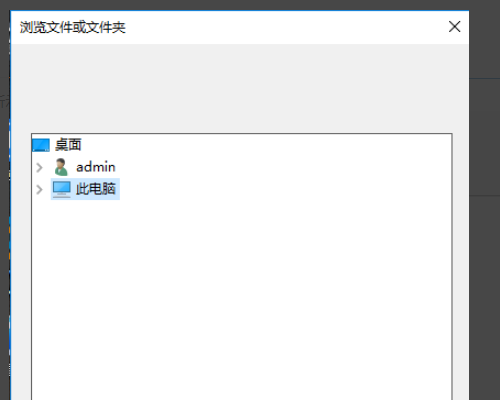Click the 浏览文件或文件夹 title bar text
The height and width of the screenshot is (400, 500).
coord(73,27)
